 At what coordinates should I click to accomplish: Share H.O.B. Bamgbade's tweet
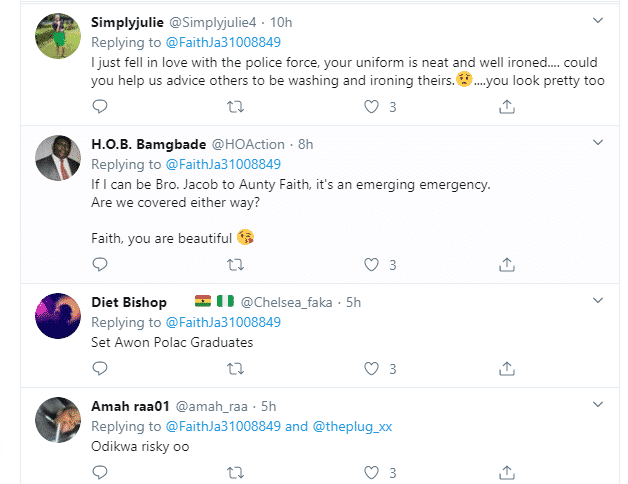coord(507,265)
